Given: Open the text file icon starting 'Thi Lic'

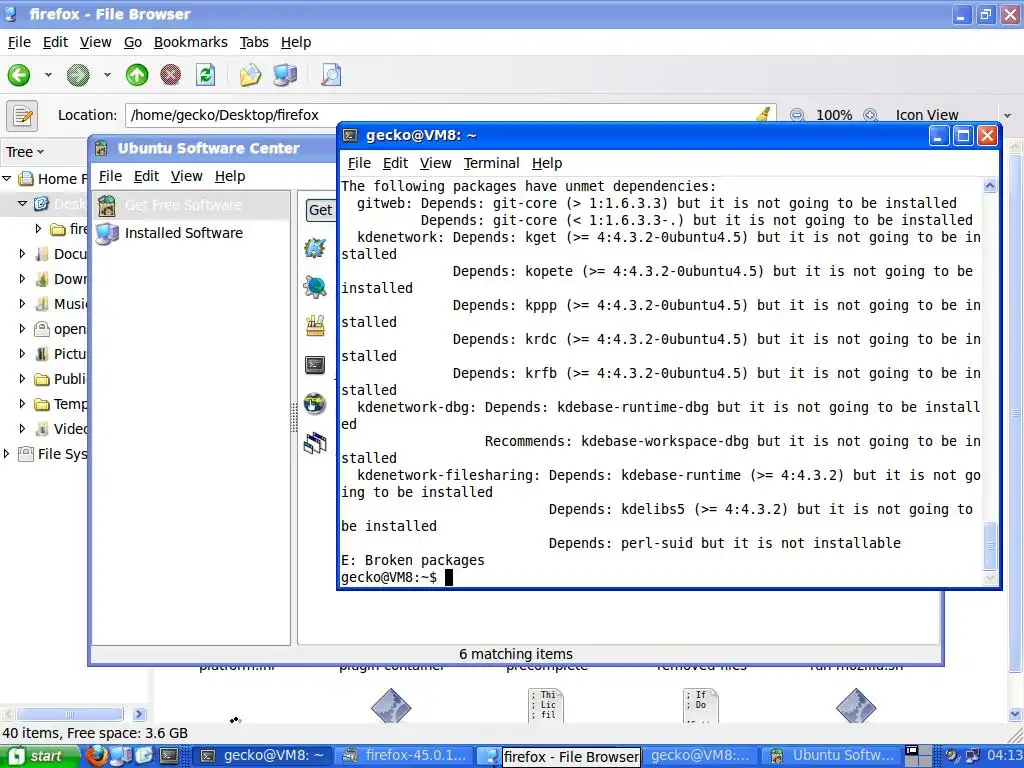Looking at the screenshot, I should pyautogui.click(x=545, y=705).
